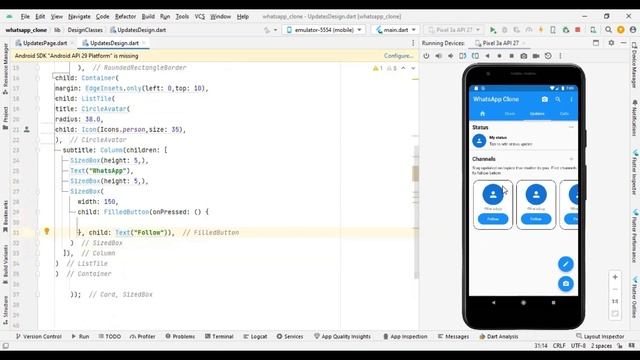Screen dimensions: 640x360
Task: Open emulator snapshots clock icon
Action: [548, 56]
